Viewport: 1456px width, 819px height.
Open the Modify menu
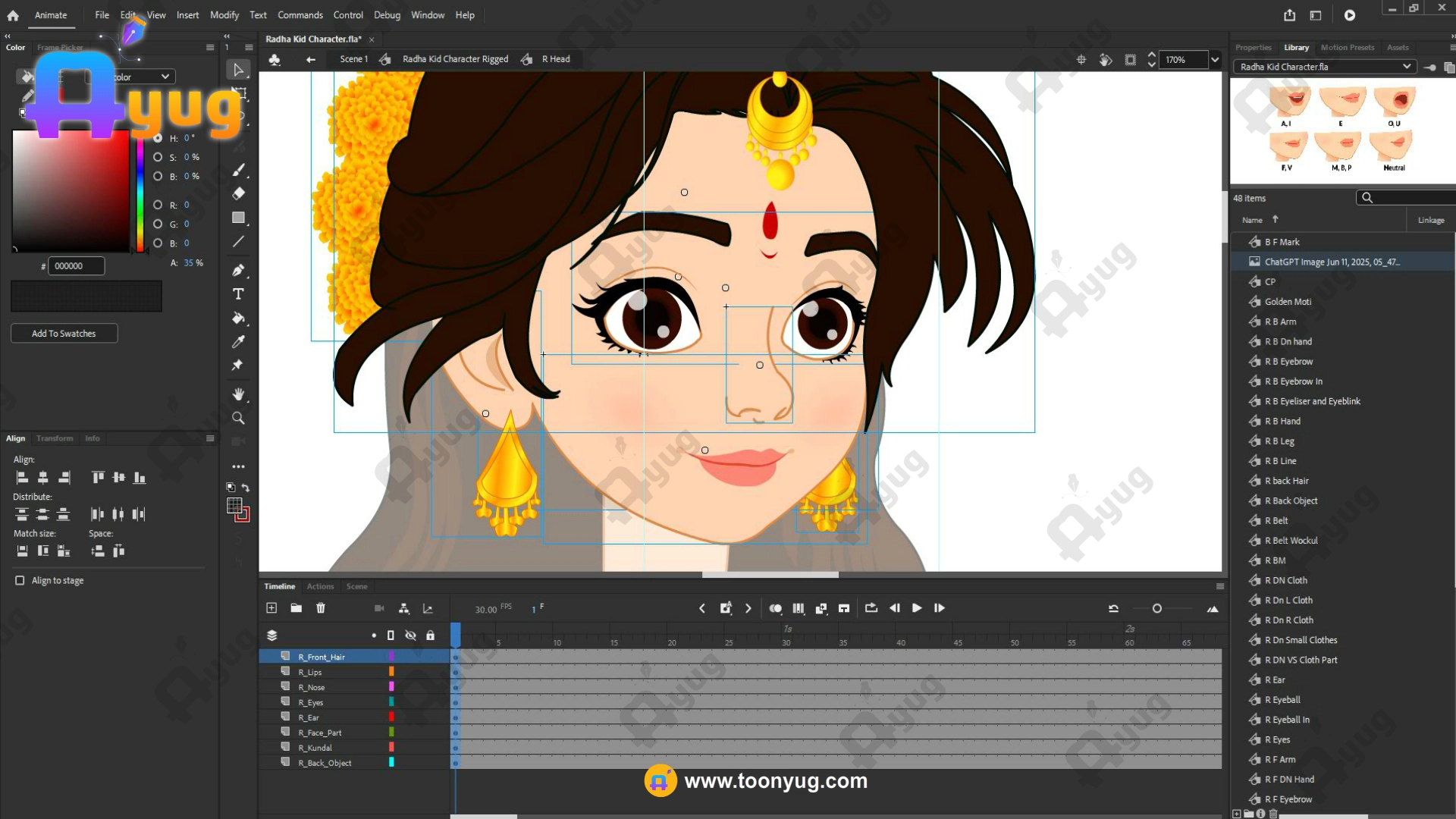[224, 15]
